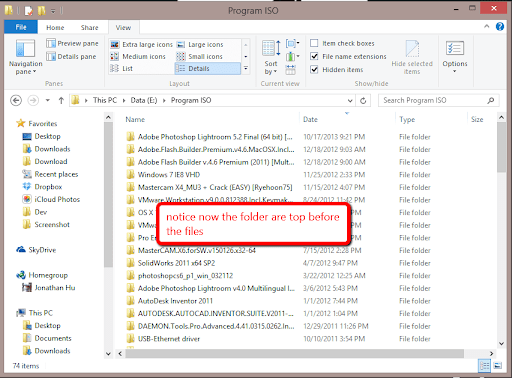Switch to Small icons layout
This screenshot has width=512, height=378.
199,56
